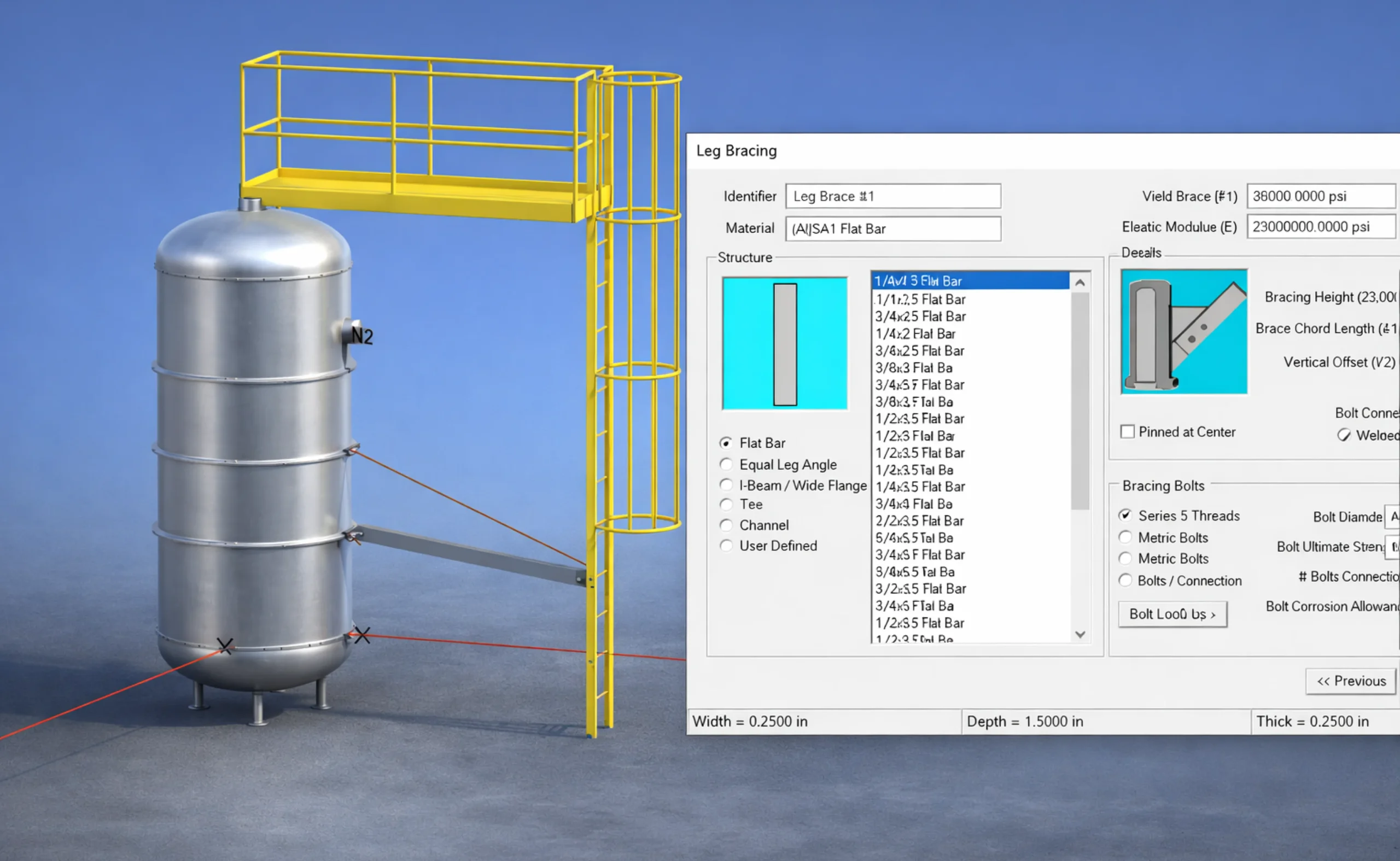1400x861 pixels.
Task: Select the Bolts / Connection radio button
Action: coord(1125,580)
